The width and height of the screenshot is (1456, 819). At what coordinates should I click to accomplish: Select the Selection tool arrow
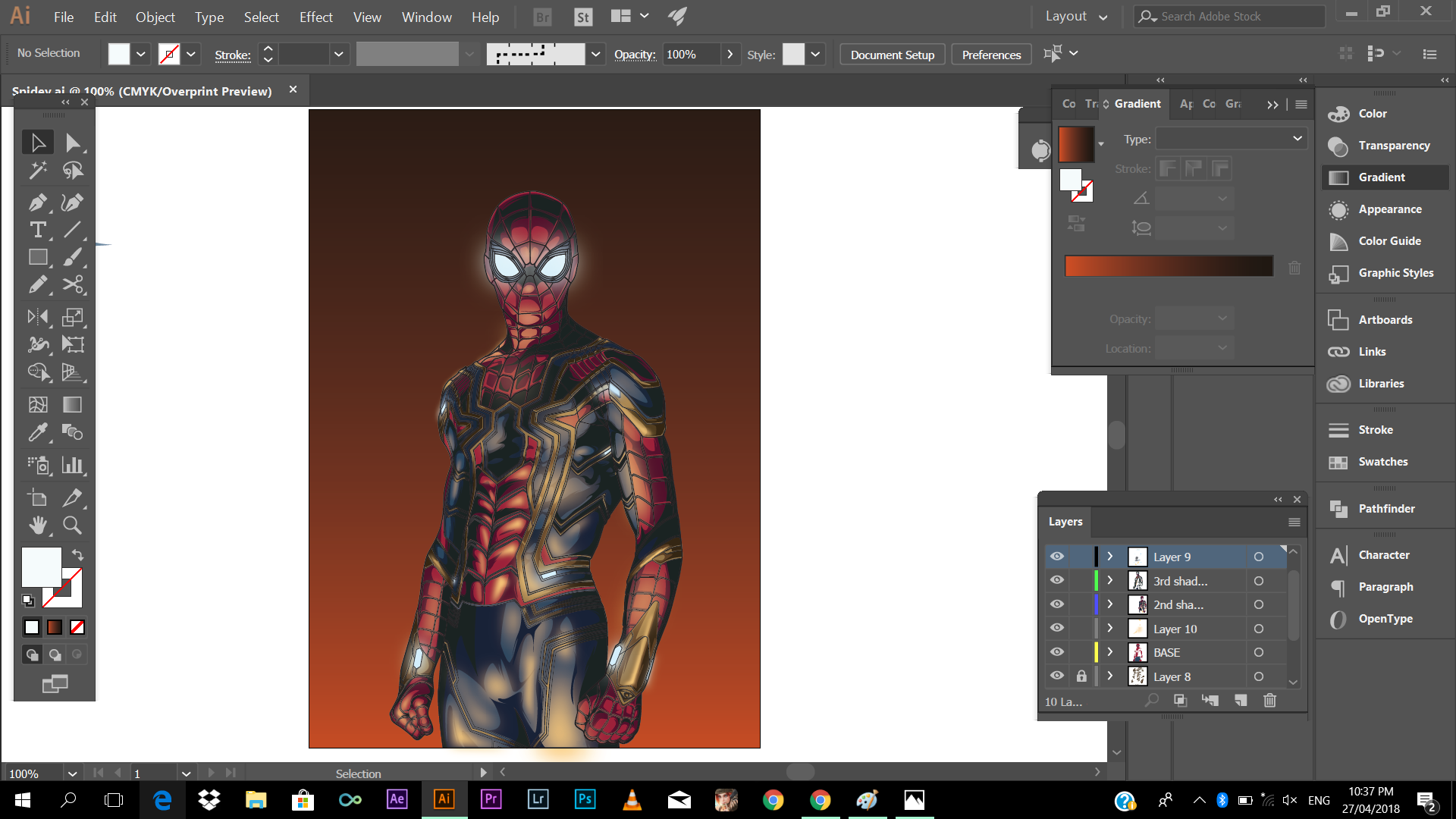pyautogui.click(x=38, y=143)
